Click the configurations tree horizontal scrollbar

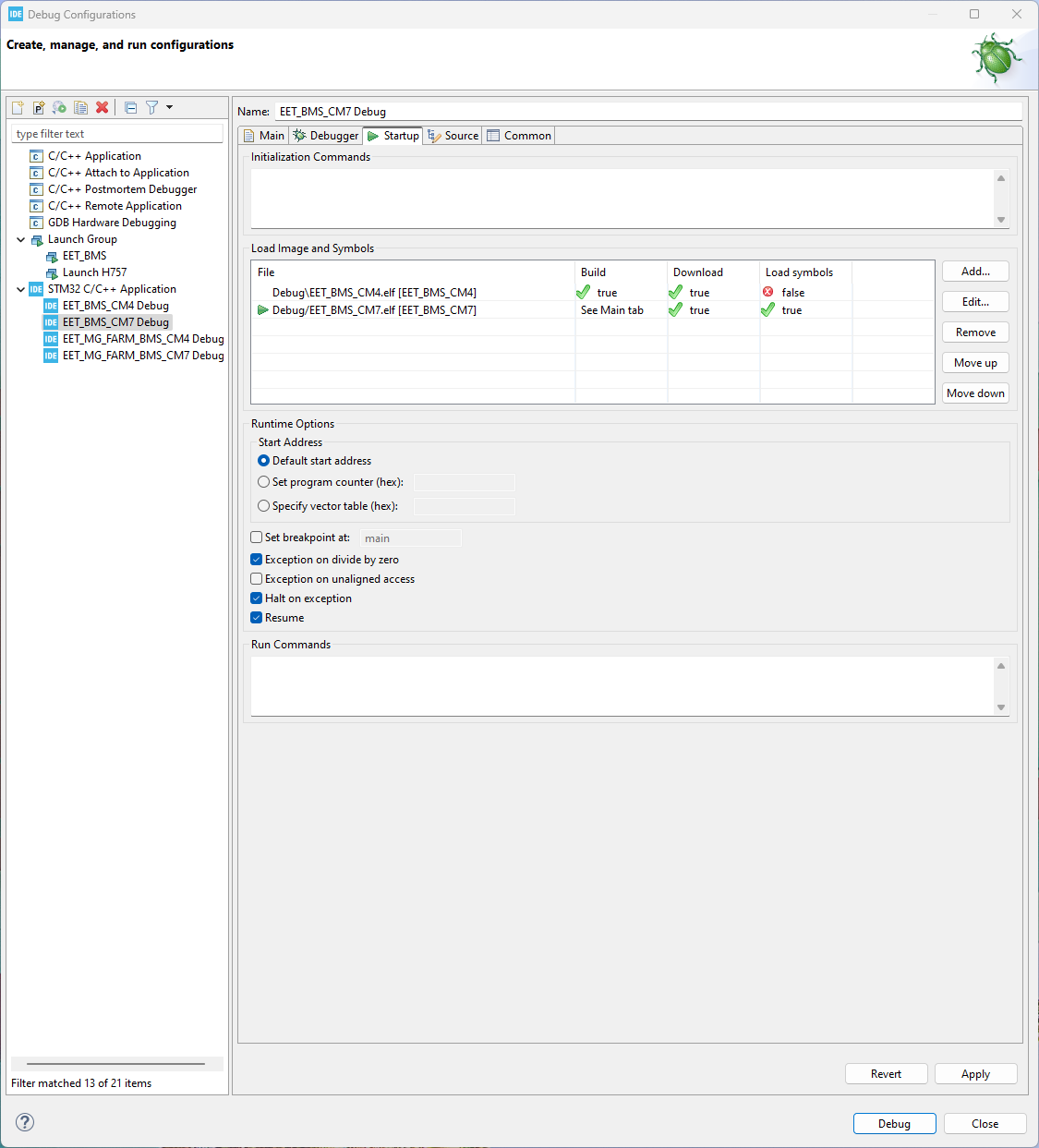pos(116,1064)
